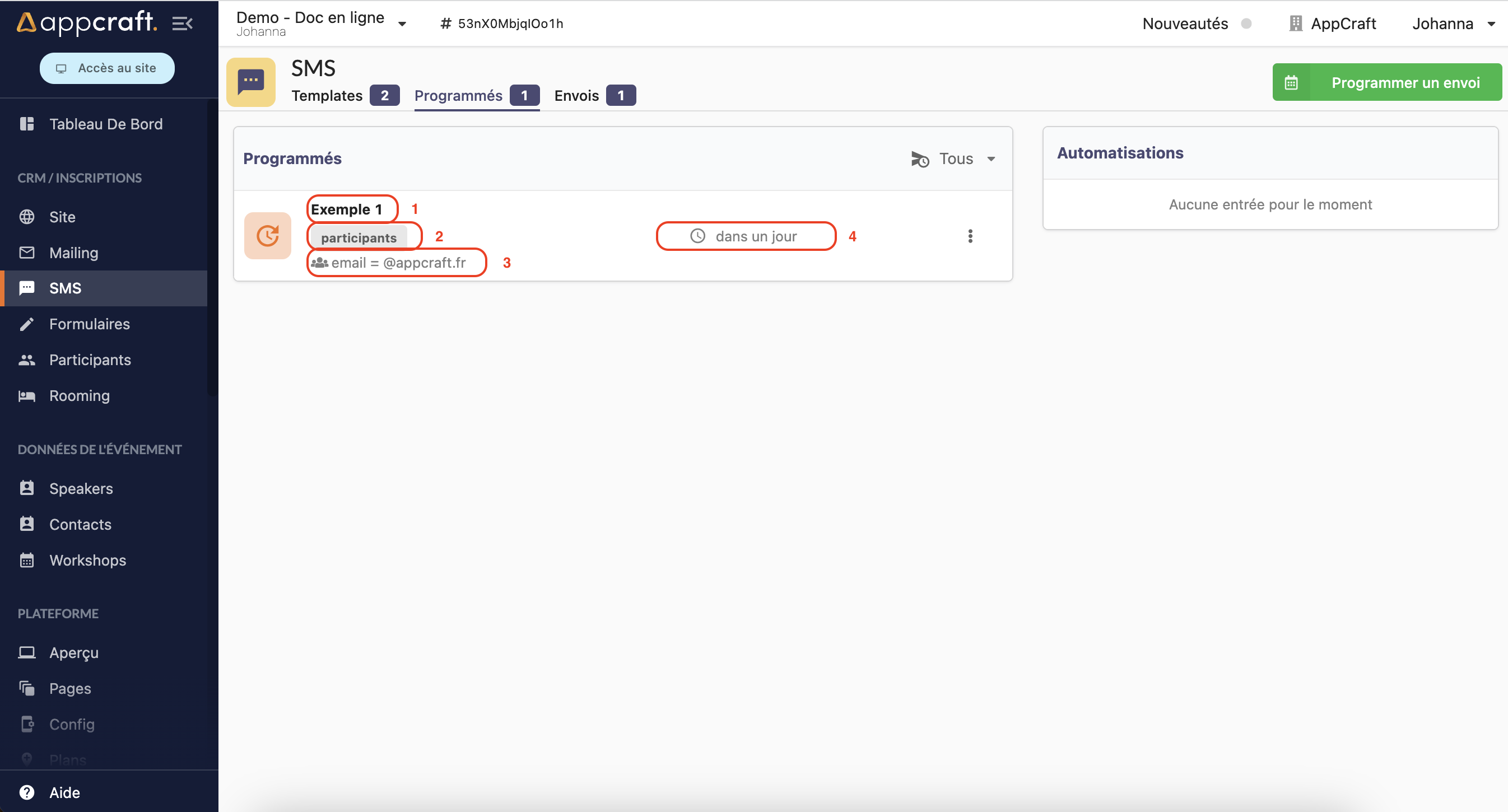Screen dimensions: 1508x812
Task: Select the Exemple 1 scheduled SMS title
Action: (346, 209)
